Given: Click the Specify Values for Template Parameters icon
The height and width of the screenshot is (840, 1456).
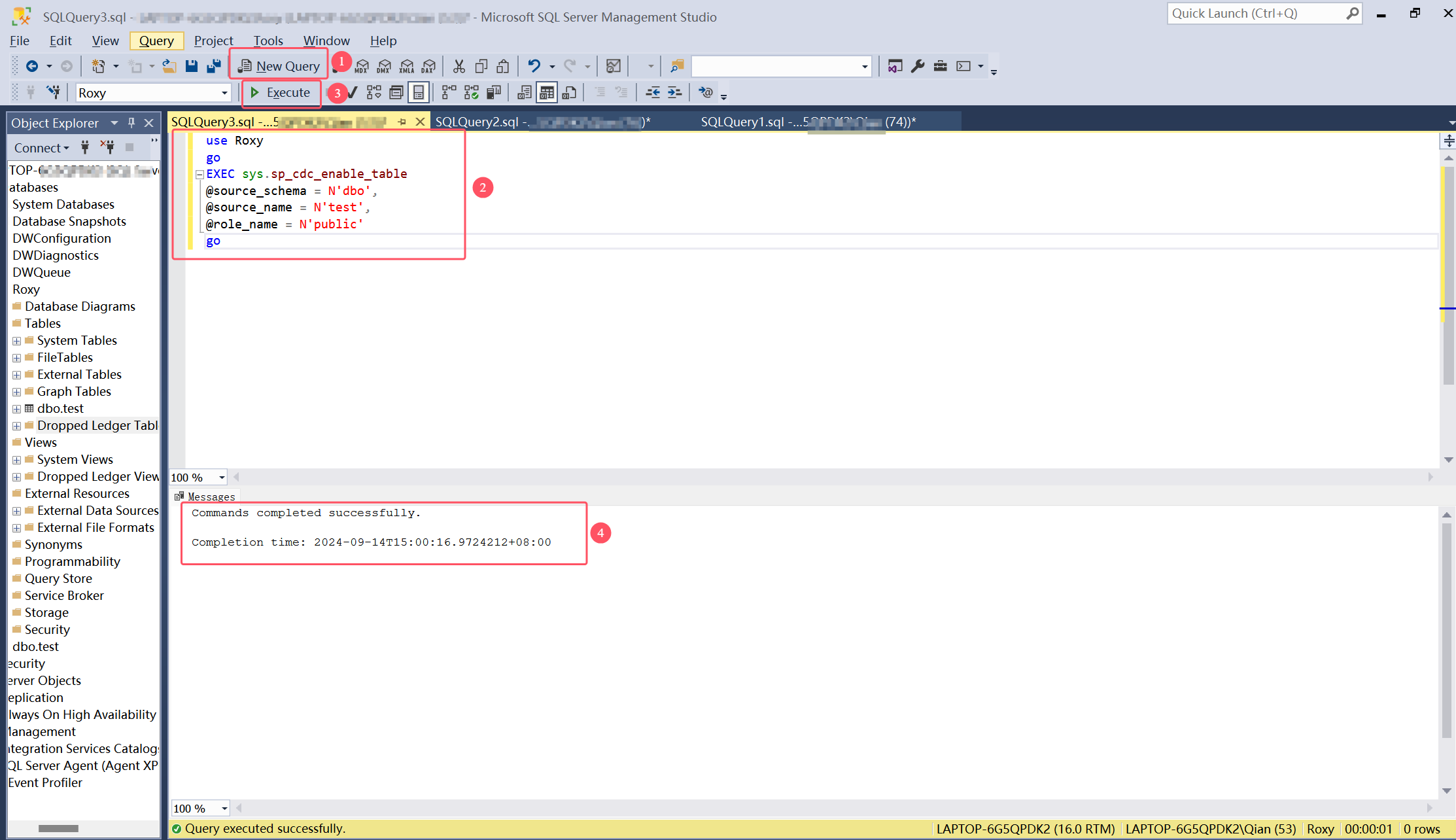Looking at the screenshot, I should point(705,93).
